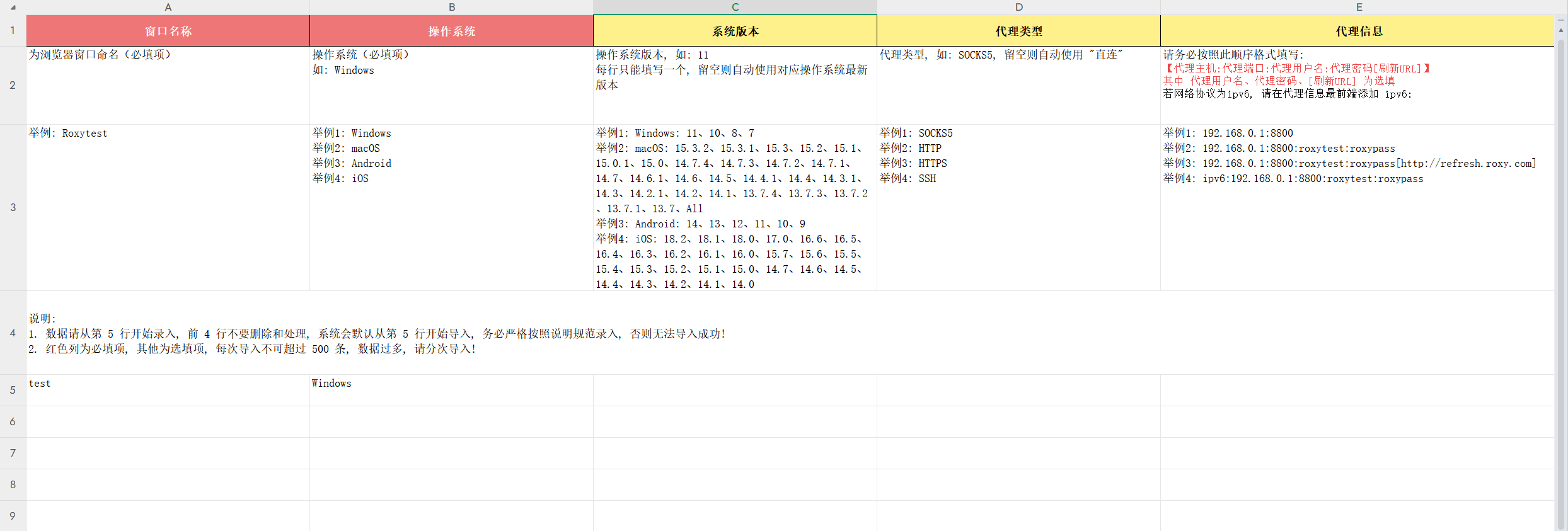Screen dimensions: 1568x531
Task: Select column A header
Action: point(168,7)
